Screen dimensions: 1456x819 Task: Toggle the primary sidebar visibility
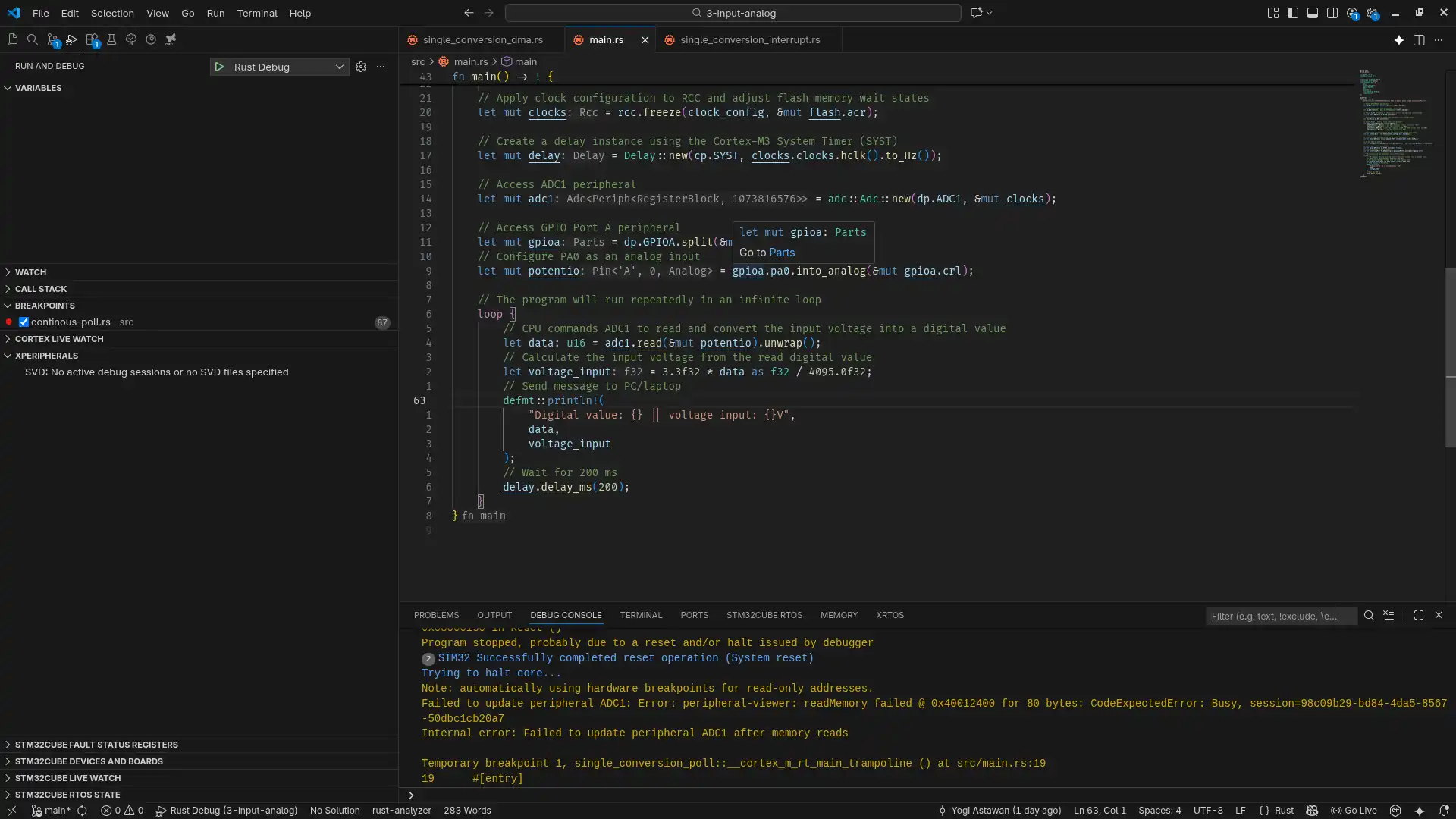(x=1293, y=13)
